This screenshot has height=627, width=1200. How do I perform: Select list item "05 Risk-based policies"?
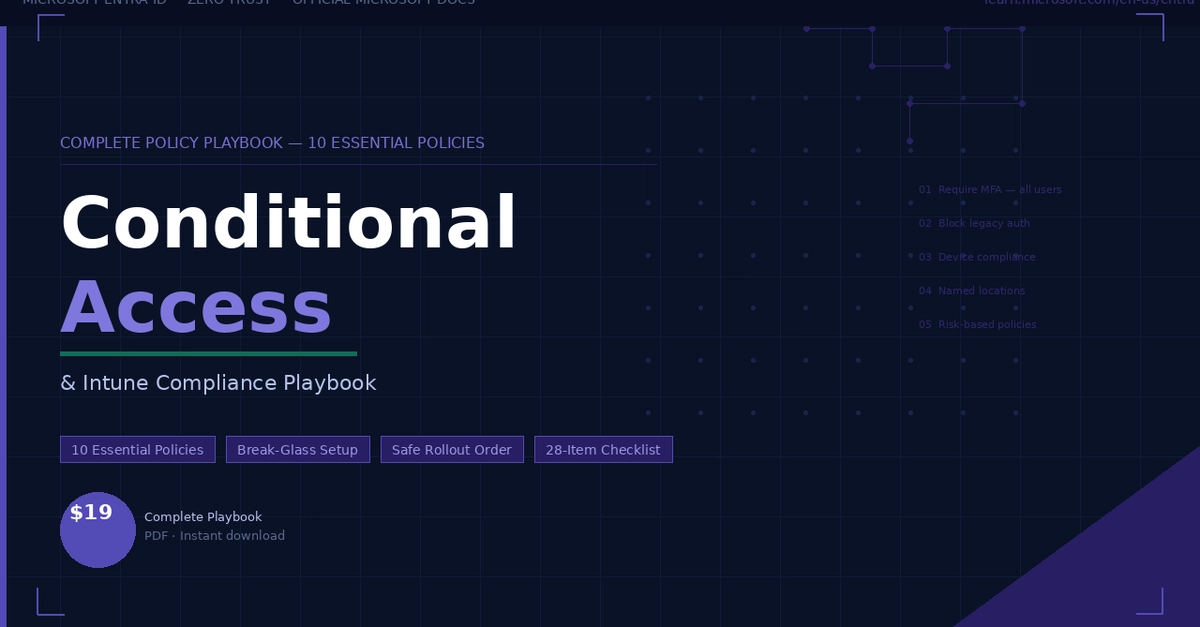tap(977, 325)
